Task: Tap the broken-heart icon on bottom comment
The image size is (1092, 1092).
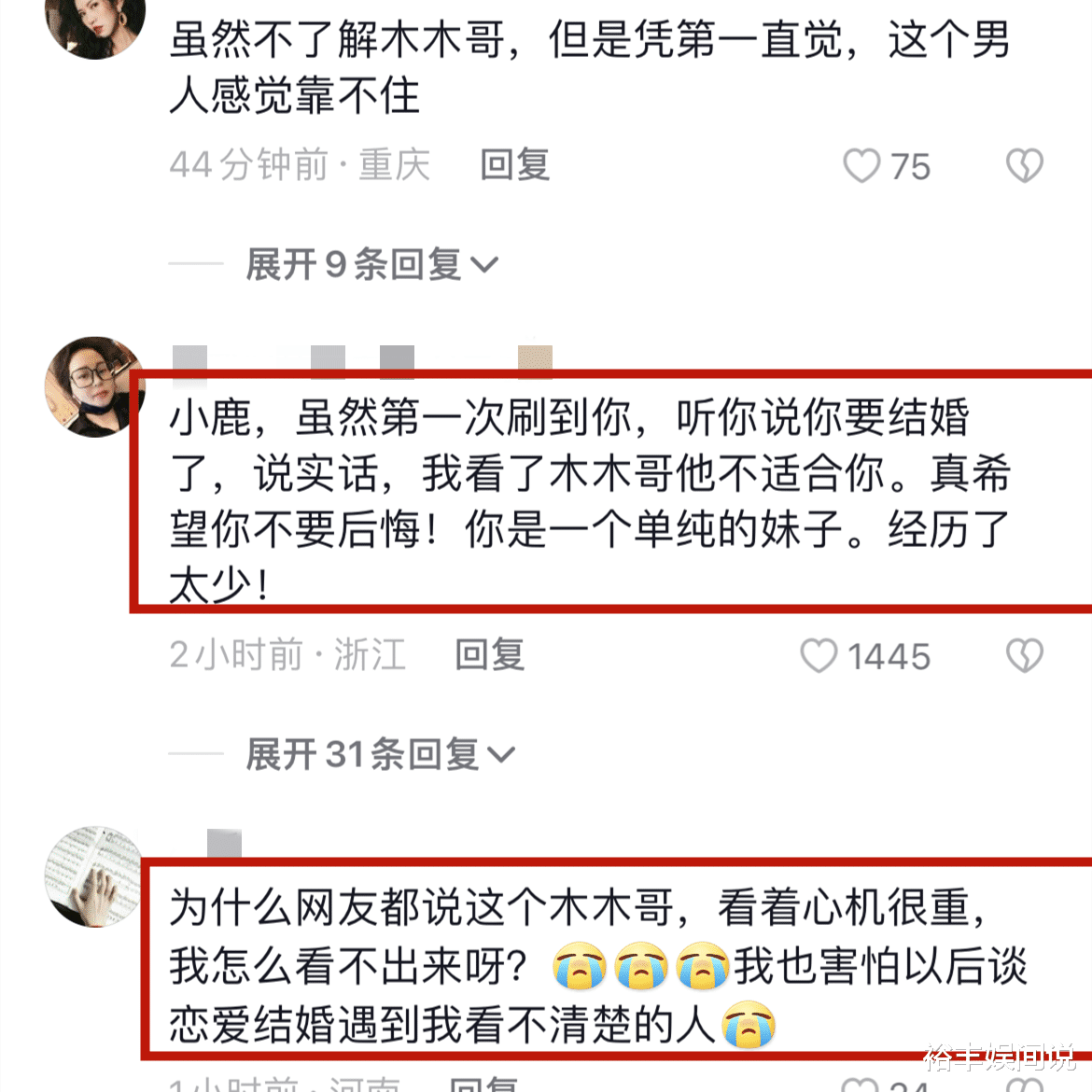Action: 1025,1085
